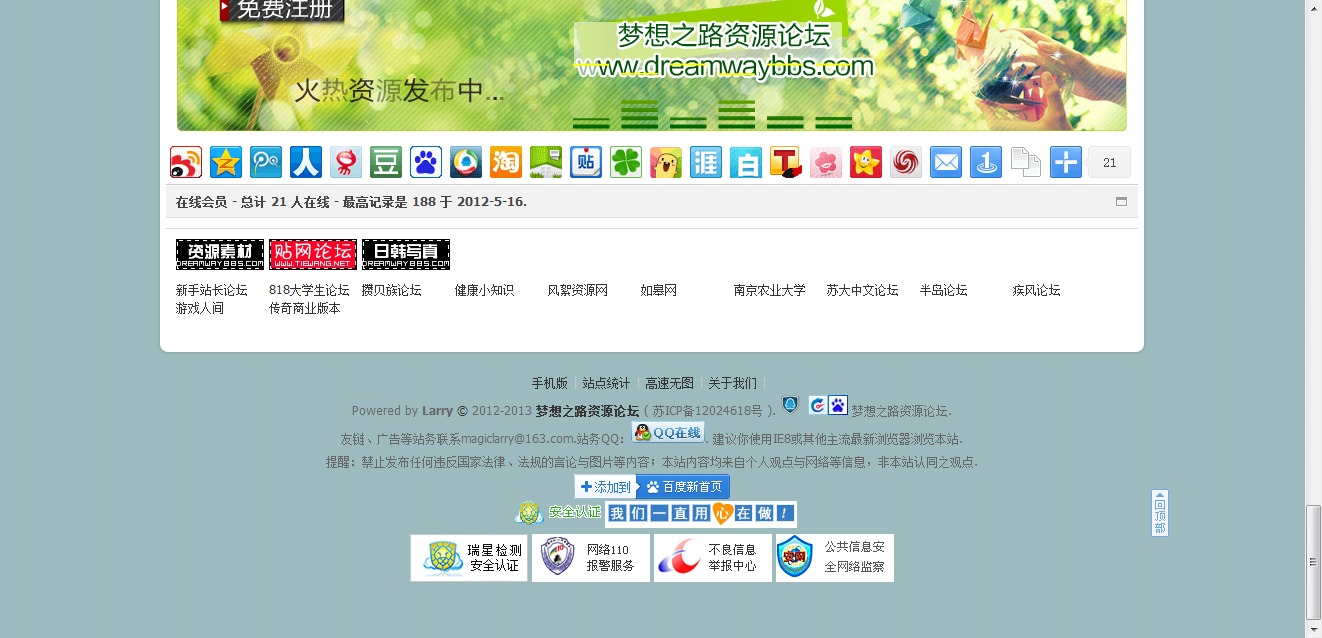Image resolution: width=1322 pixels, height=638 pixels.
Task: Click QQ在线 chat button
Action: tap(668, 433)
